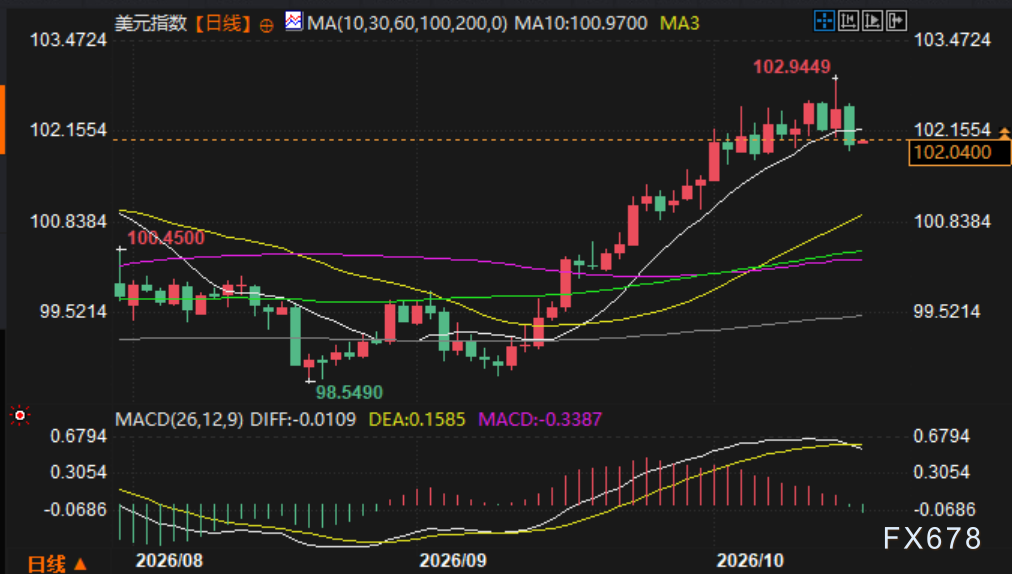The height and width of the screenshot is (574, 1012).
Task: Click the jump-to-chart-start icon
Action: (848, 21)
